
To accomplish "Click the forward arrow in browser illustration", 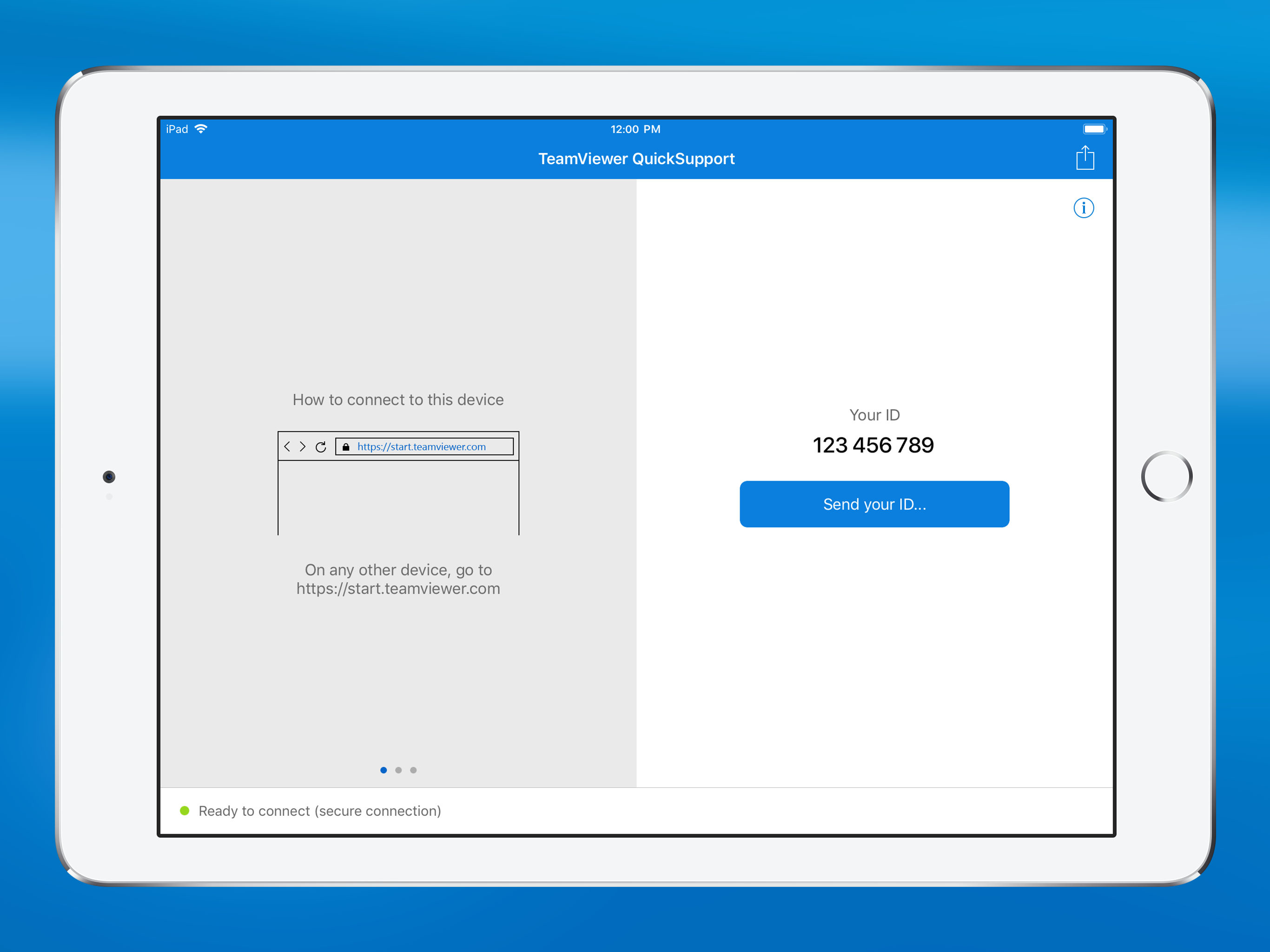I will [x=303, y=446].
